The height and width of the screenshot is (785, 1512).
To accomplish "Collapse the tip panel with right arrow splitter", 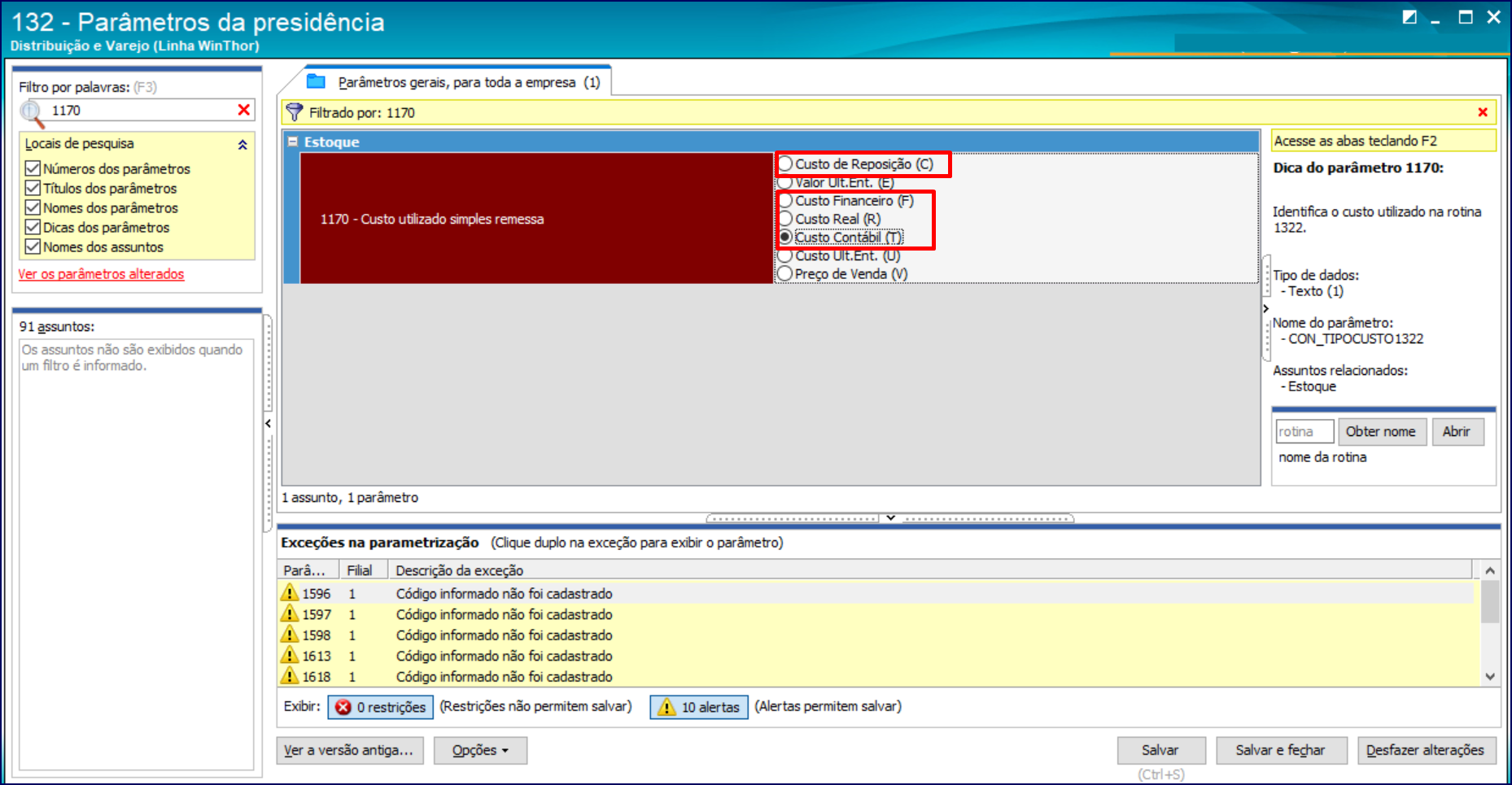I will click(1265, 308).
